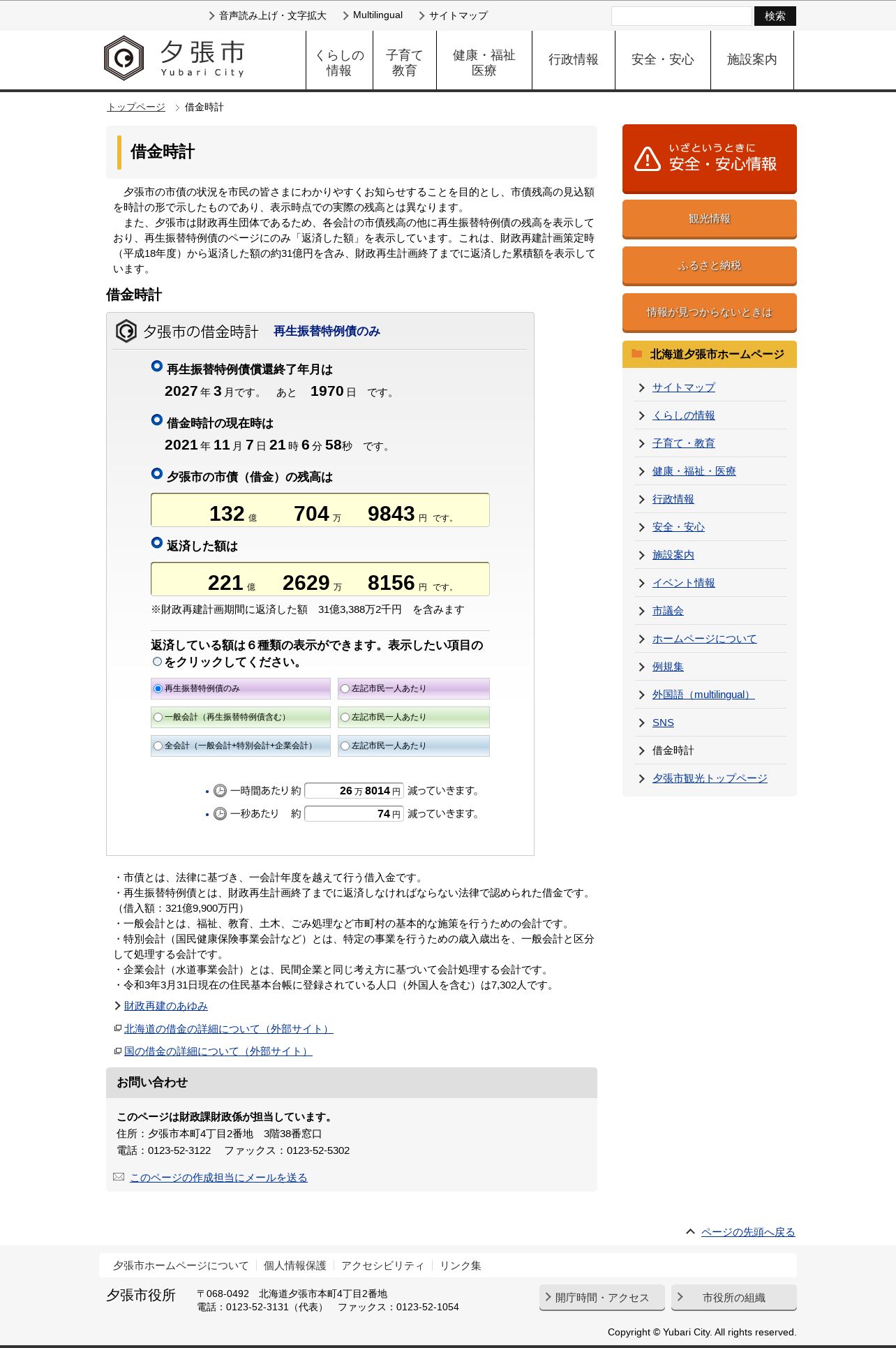The width and height of the screenshot is (896, 1348).
Task: Open footer アクセシビリティ link
Action: tap(382, 1265)
